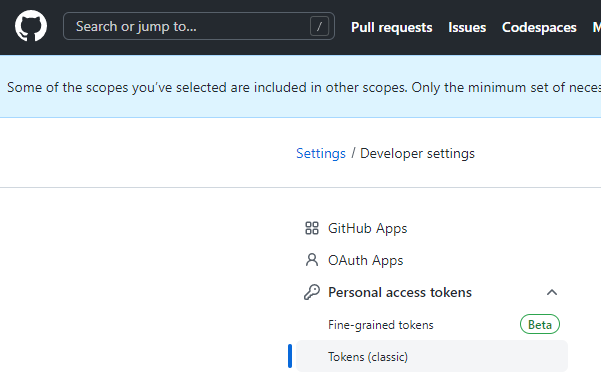The image size is (601, 385).
Task: Collapse Personal access tokens with chevron
Action: (552, 293)
